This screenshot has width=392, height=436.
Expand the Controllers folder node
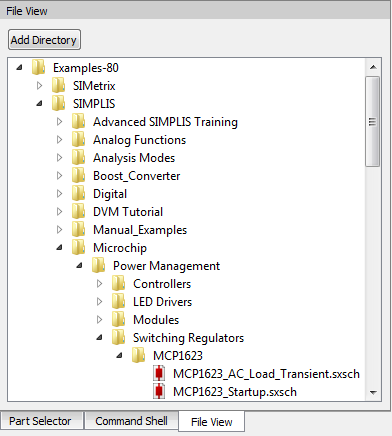(x=99, y=284)
